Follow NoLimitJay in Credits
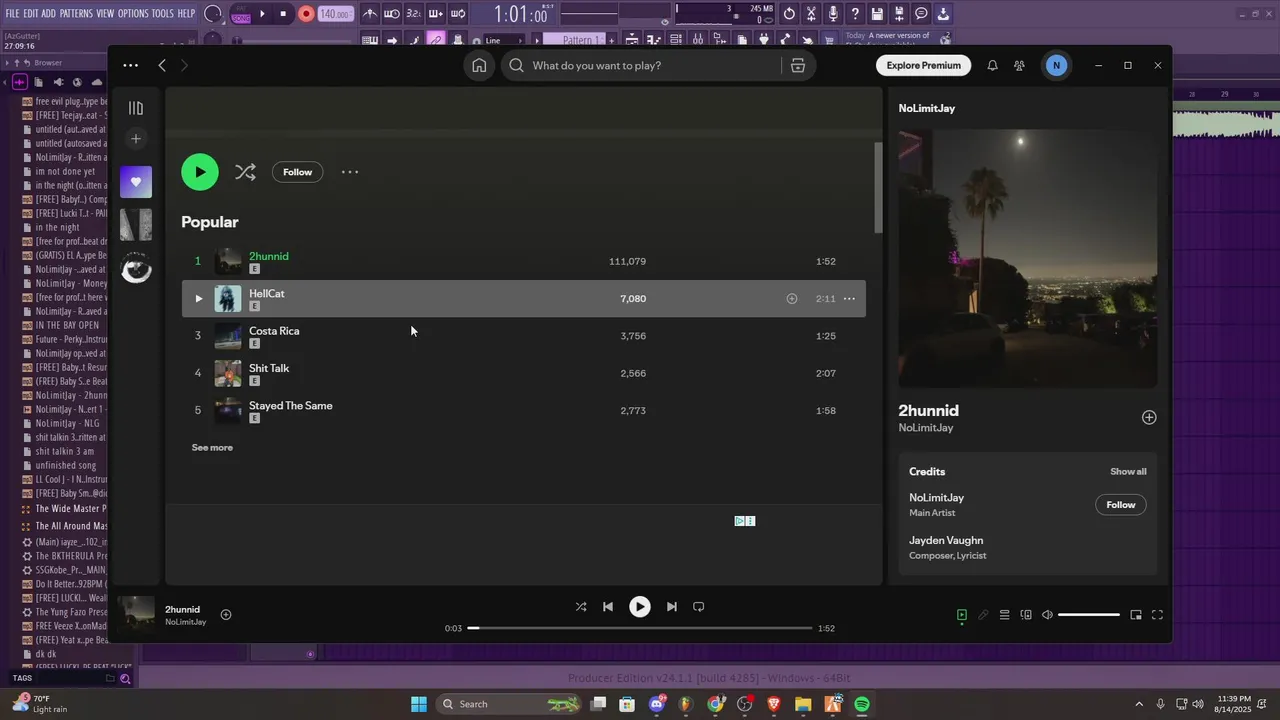The width and height of the screenshot is (1280, 720). [x=1121, y=505]
